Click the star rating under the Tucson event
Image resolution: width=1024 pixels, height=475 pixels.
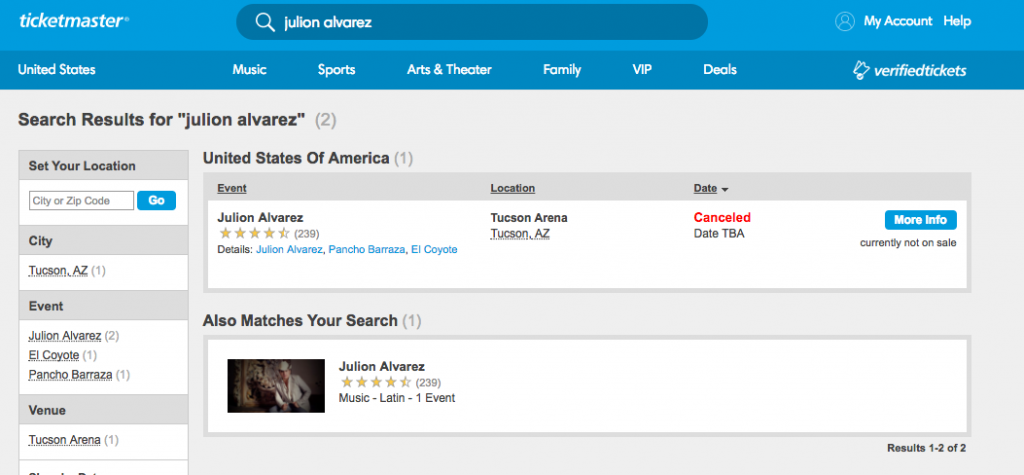tap(254, 234)
